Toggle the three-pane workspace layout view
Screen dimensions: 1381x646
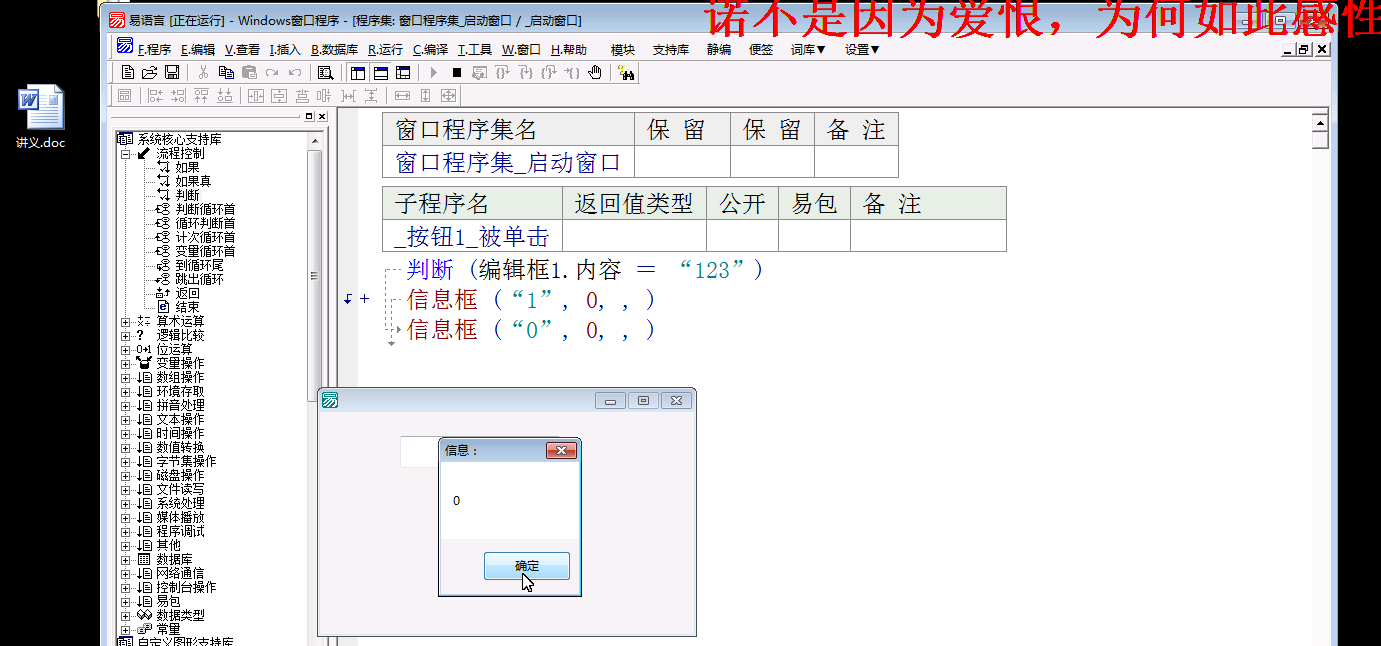(404, 72)
